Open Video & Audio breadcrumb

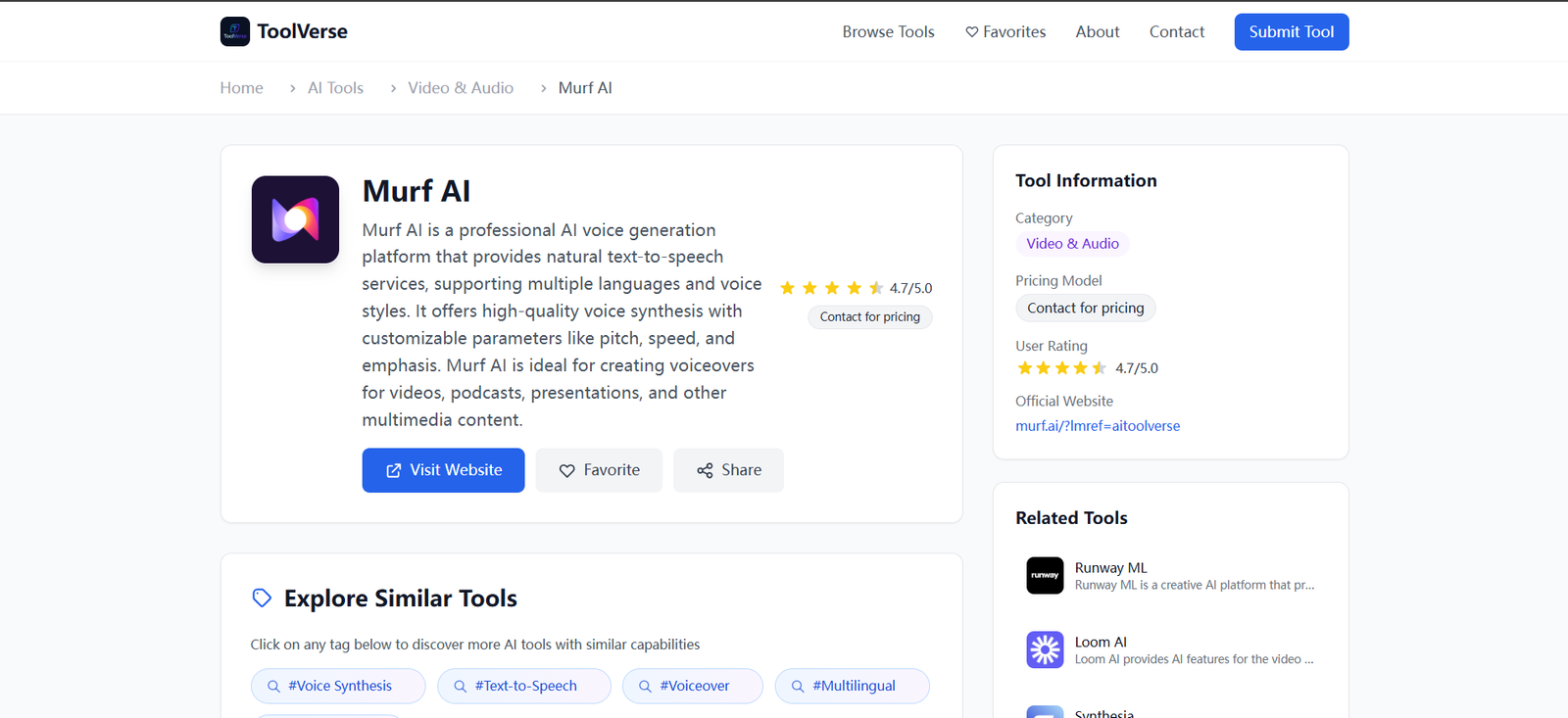(x=460, y=88)
